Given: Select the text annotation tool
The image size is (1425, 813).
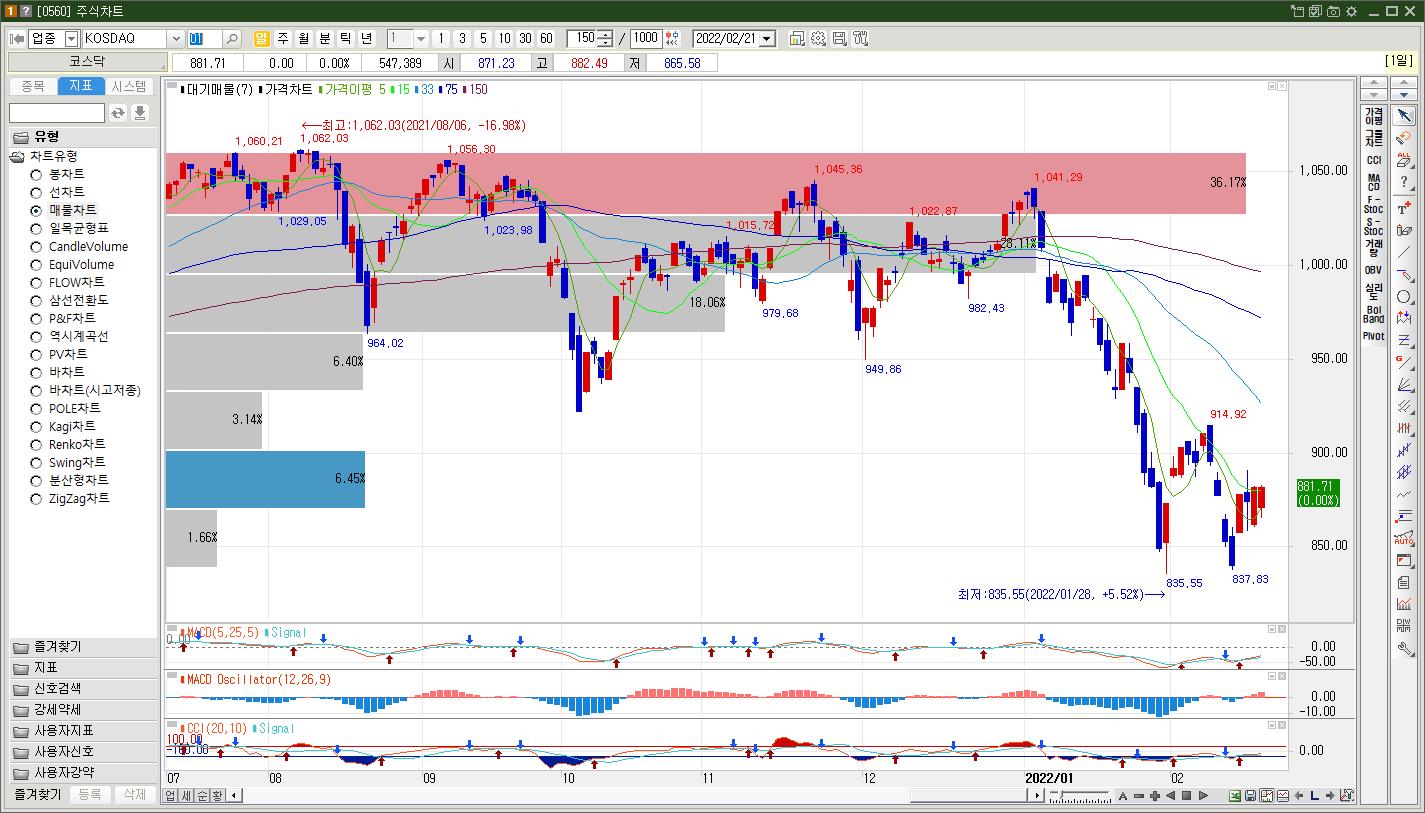Looking at the screenshot, I should 1404,208.
